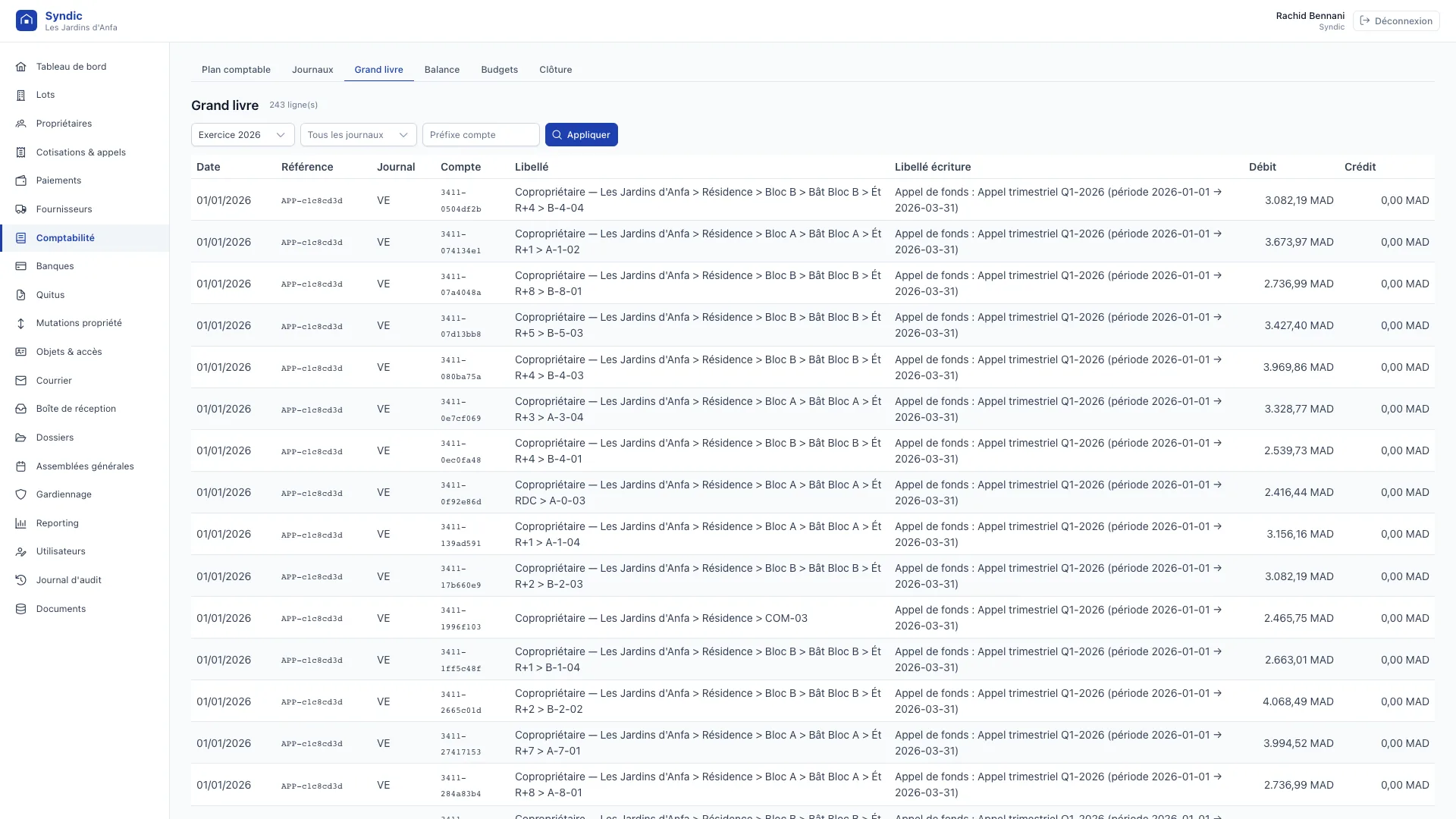Click the Paiements wallet icon
1456x819 pixels.
tap(21, 180)
